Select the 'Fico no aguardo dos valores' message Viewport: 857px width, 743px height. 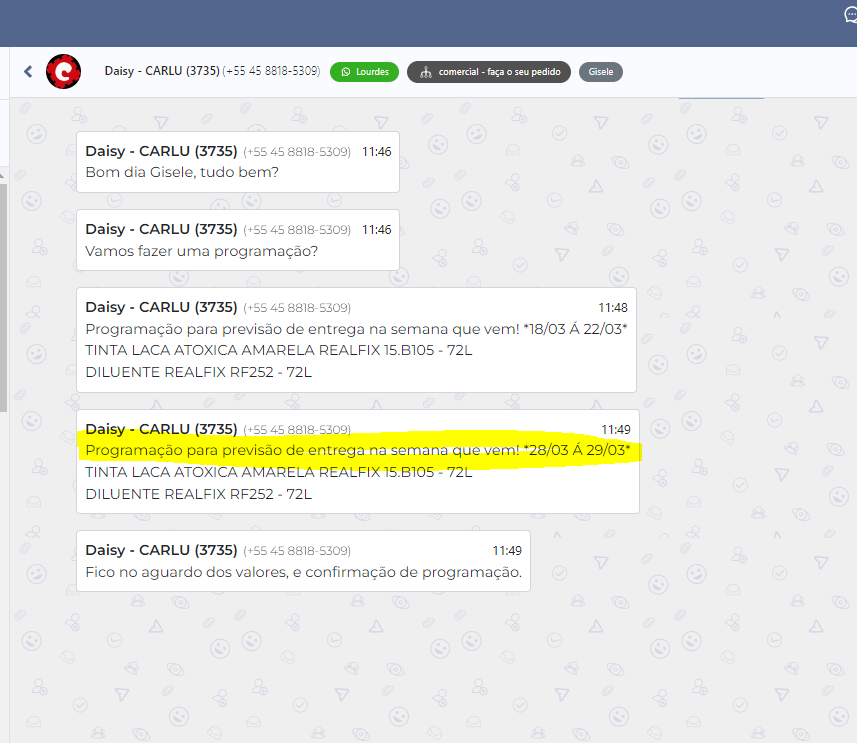coord(303,572)
